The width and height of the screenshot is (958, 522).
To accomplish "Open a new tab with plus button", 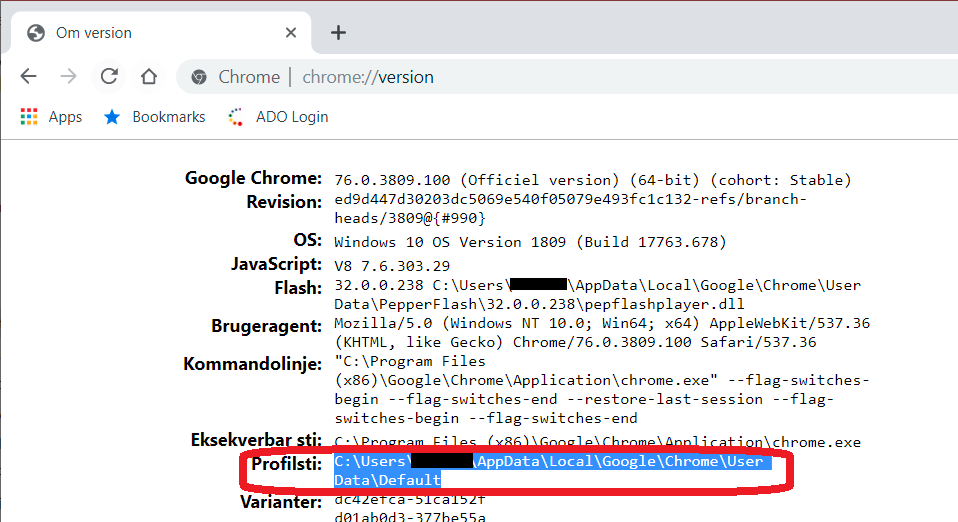I will point(338,32).
